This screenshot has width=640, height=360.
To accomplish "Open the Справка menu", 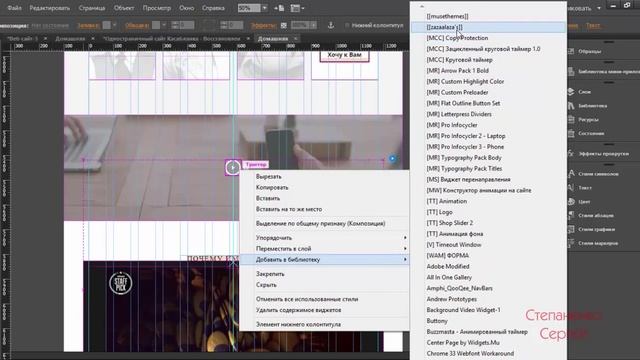I will tap(213, 8).
